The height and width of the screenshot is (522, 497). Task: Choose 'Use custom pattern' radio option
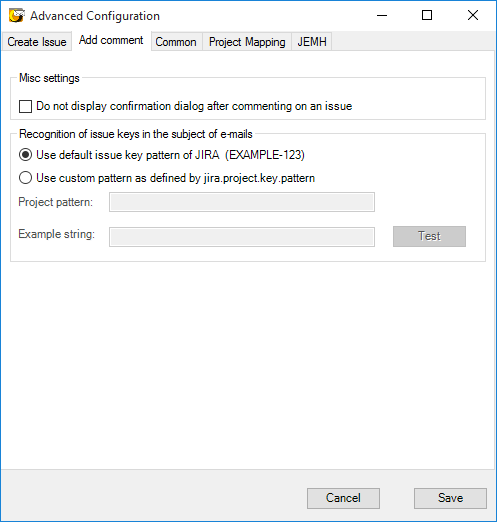(26, 178)
